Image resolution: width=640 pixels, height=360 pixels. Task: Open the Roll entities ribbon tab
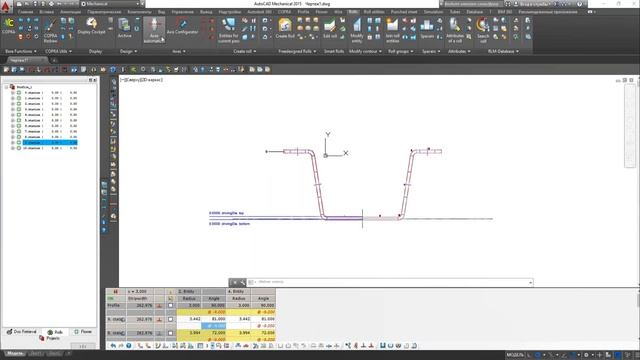pos(374,12)
